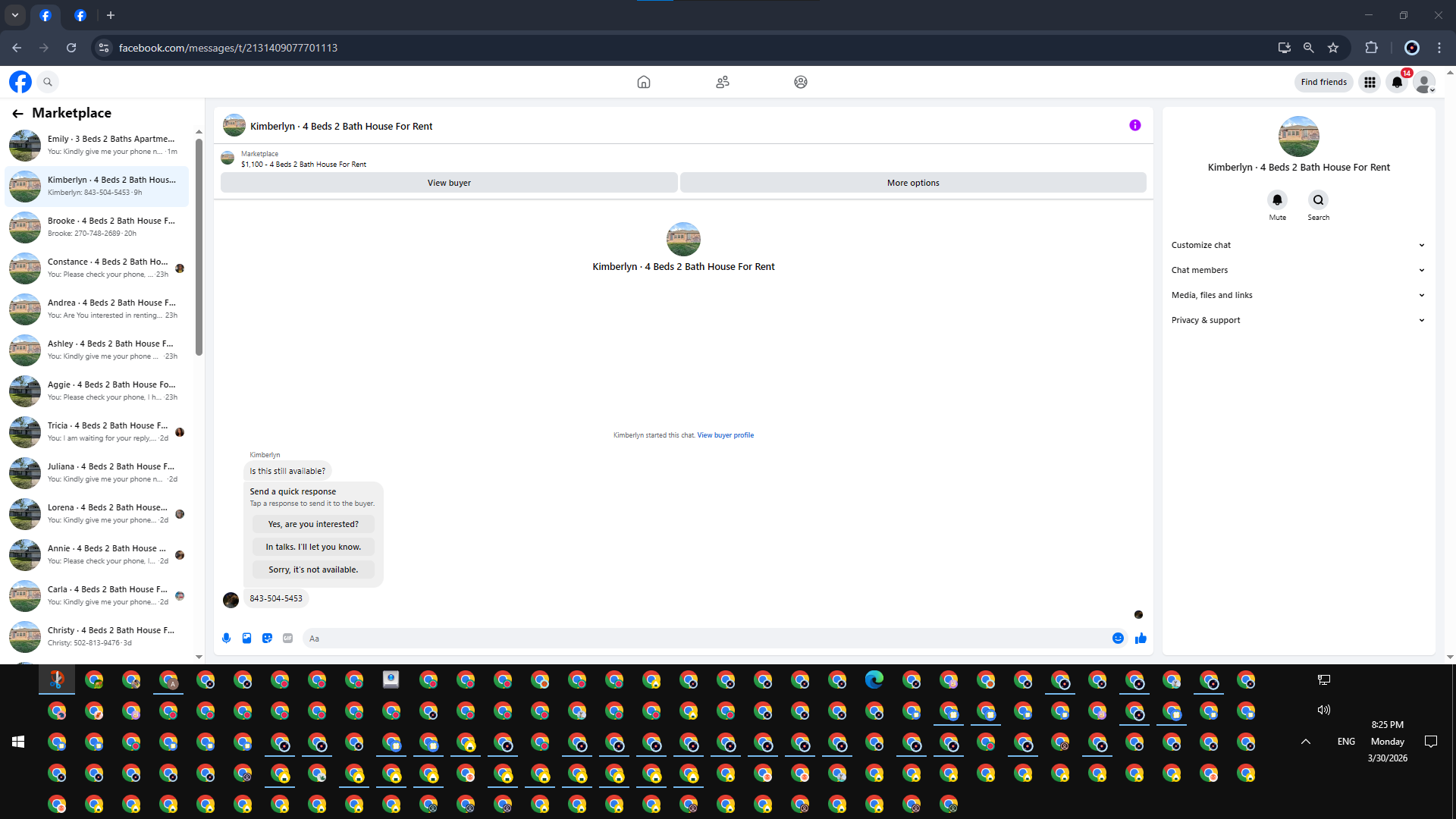Viewport: 1456px width, 819px height.
Task: Send a thumbs-up like
Action: 1141,639
